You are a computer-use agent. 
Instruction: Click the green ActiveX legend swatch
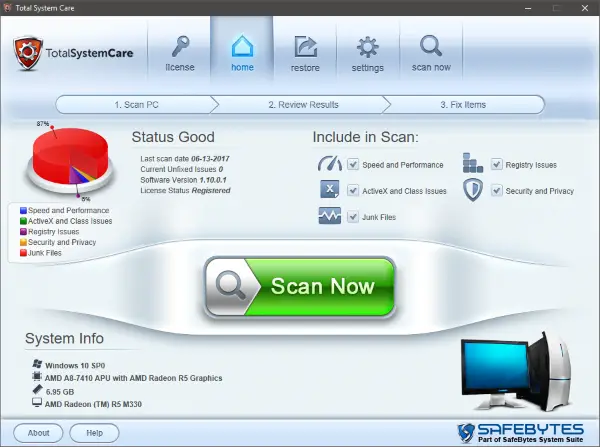(23, 221)
